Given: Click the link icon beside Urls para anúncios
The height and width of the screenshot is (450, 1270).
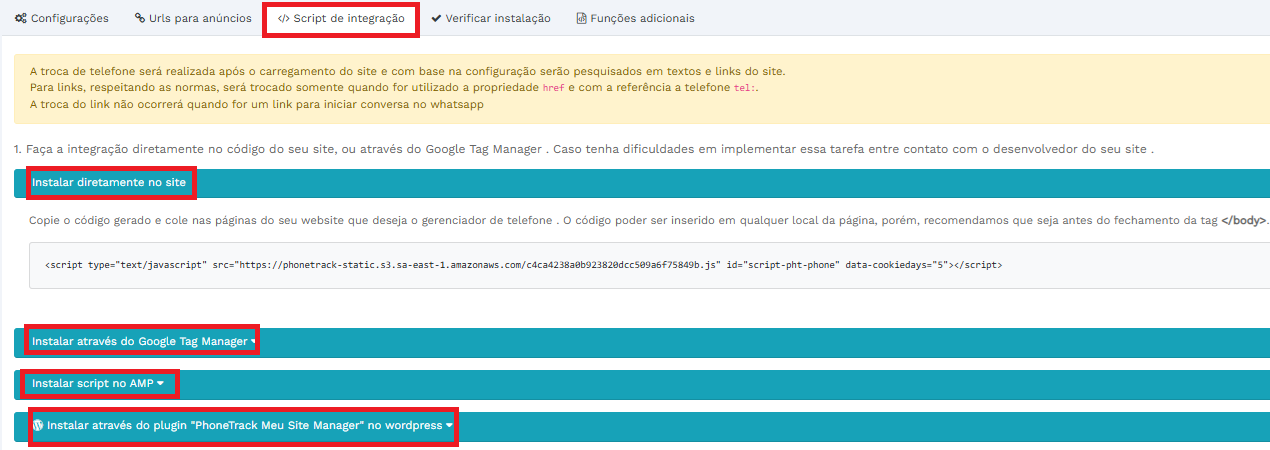Looking at the screenshot, I should [140, 18].
